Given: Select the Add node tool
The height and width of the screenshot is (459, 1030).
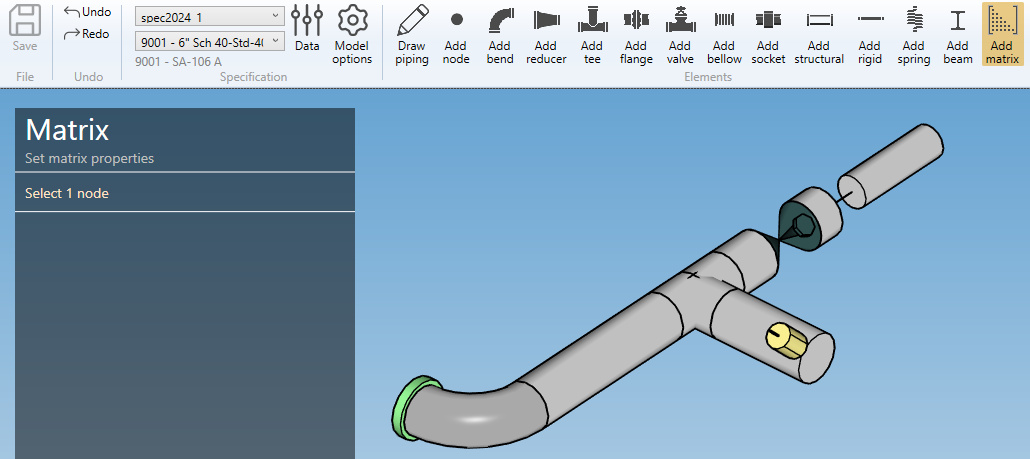Looking at the screenshot, I should pyautogui.click(x=456, y=35).
